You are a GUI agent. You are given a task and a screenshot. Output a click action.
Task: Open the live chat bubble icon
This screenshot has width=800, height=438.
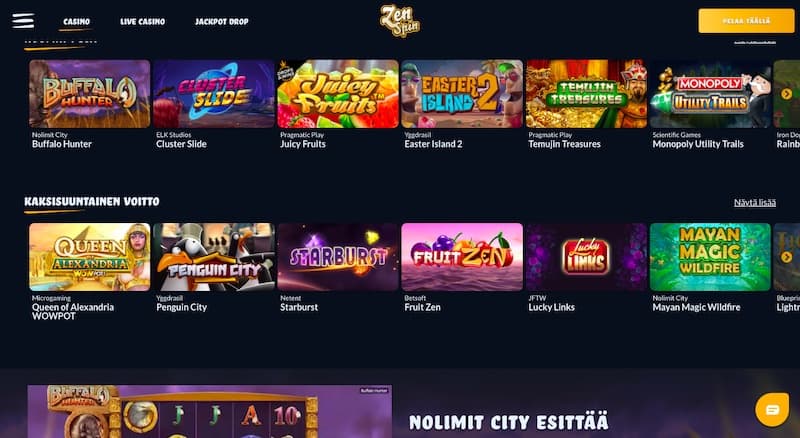click(x=772, y=409)
